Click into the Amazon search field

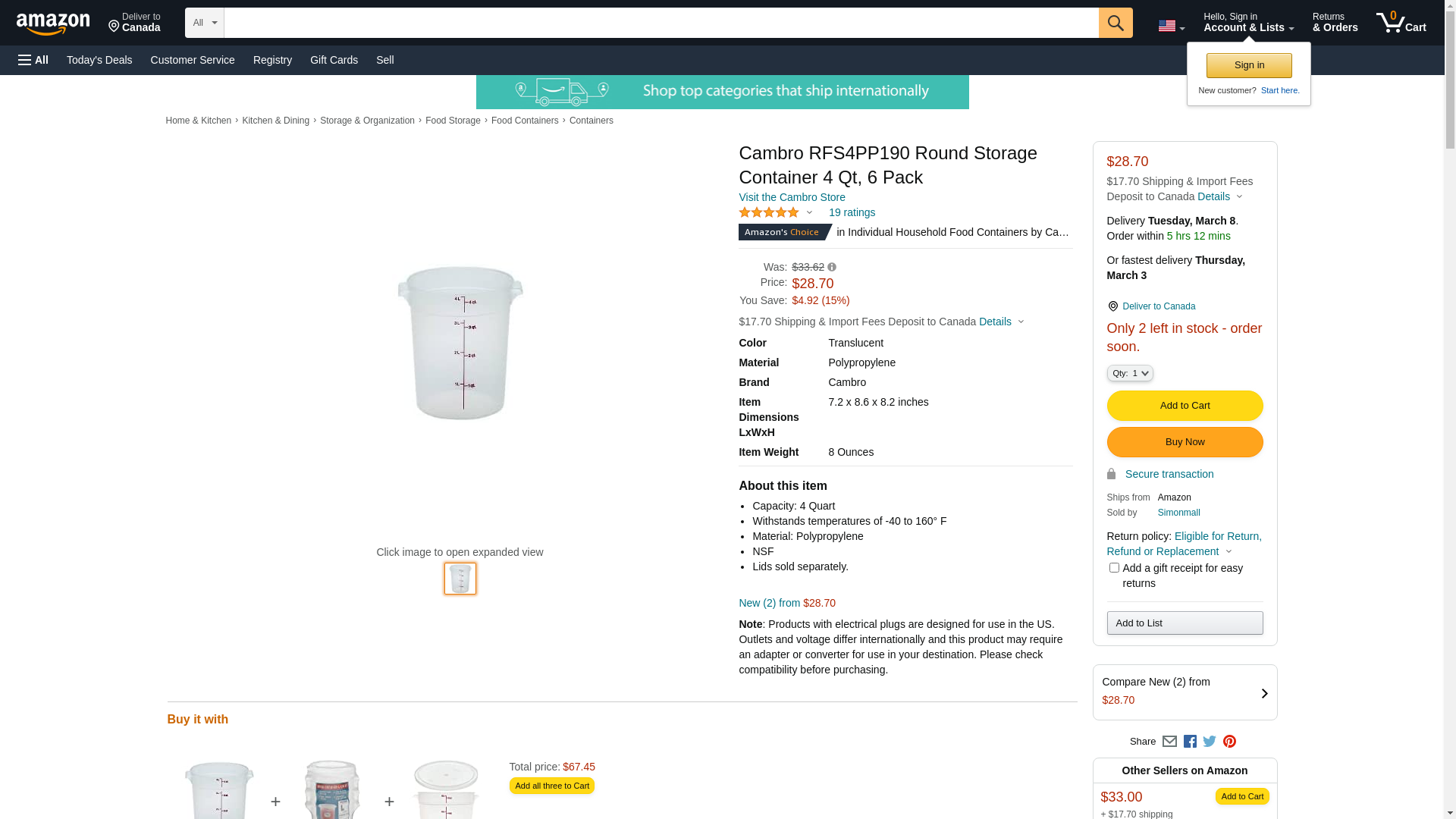[x=661, y=23]
